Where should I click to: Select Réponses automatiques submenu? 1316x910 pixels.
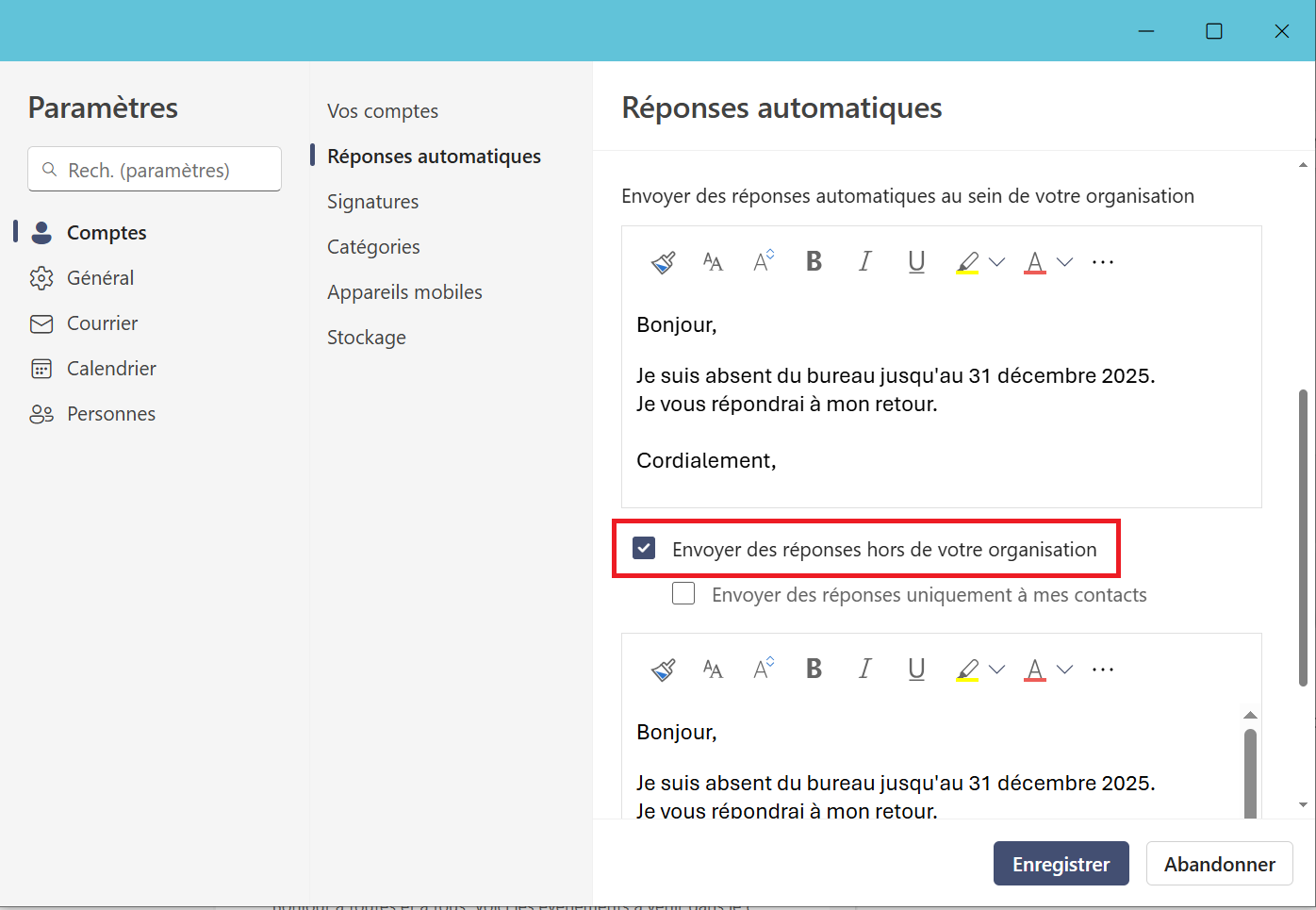coord(434,156)
